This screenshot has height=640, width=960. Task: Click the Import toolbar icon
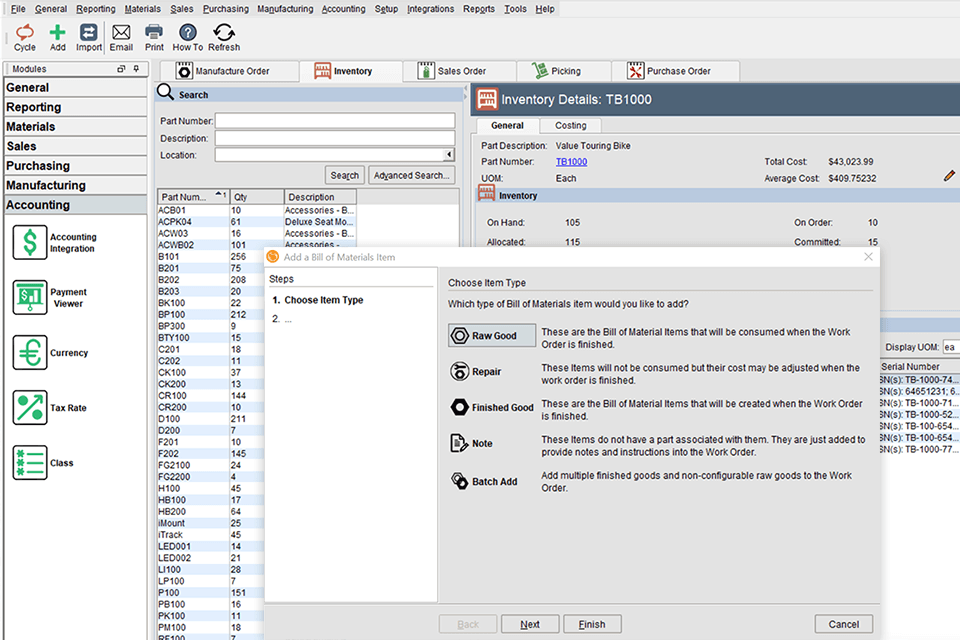[x=89, y=38]
